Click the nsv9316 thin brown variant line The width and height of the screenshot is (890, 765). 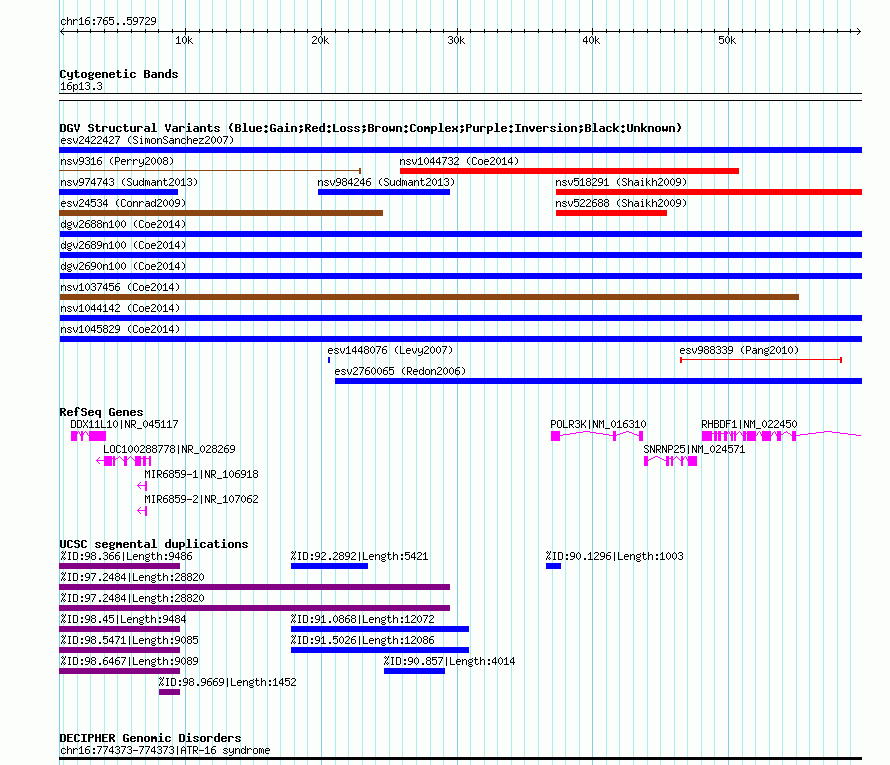click(x=210, y=170)
